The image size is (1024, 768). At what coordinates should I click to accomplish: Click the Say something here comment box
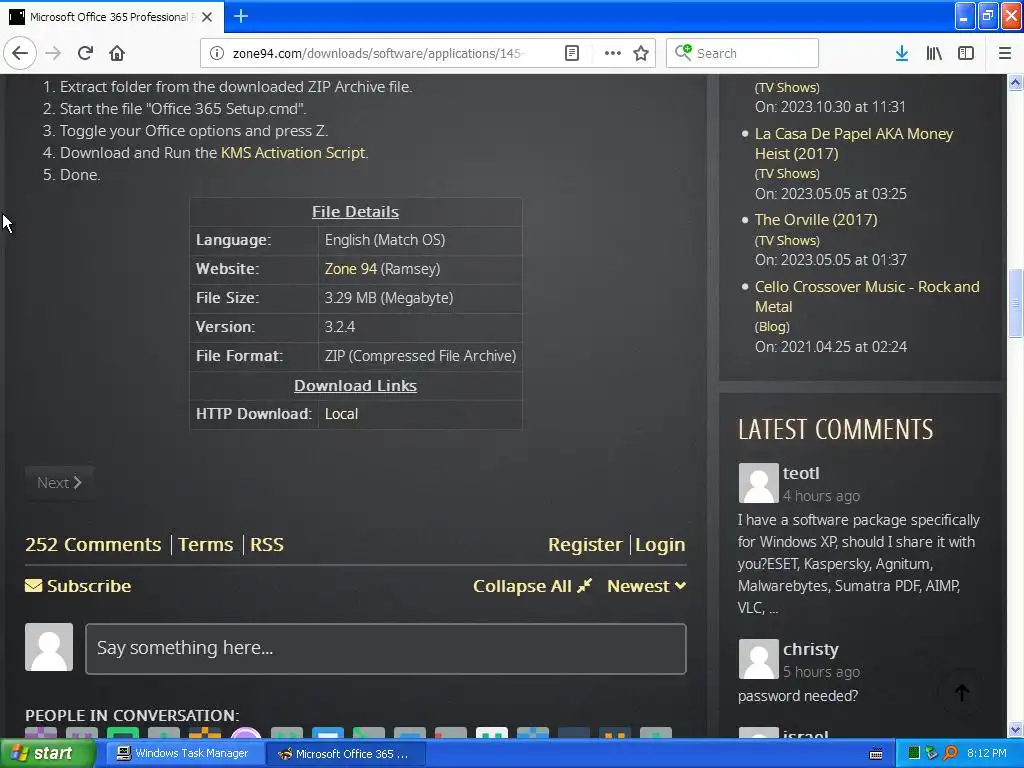click(385, 648)
